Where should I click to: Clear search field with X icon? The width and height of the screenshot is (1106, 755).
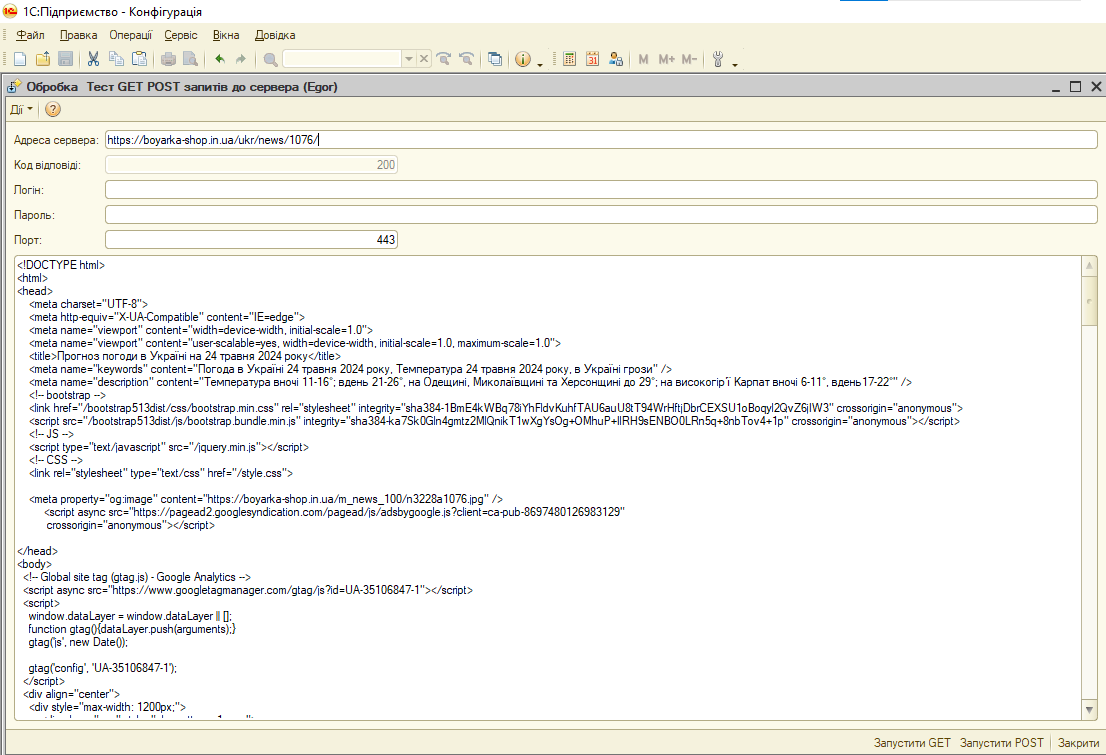click(x=423, y=59)
